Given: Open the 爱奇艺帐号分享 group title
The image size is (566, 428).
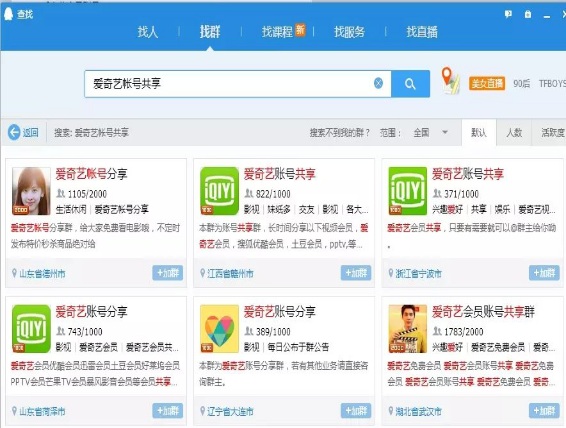Looking at the screenshot, I should (91, 174).
